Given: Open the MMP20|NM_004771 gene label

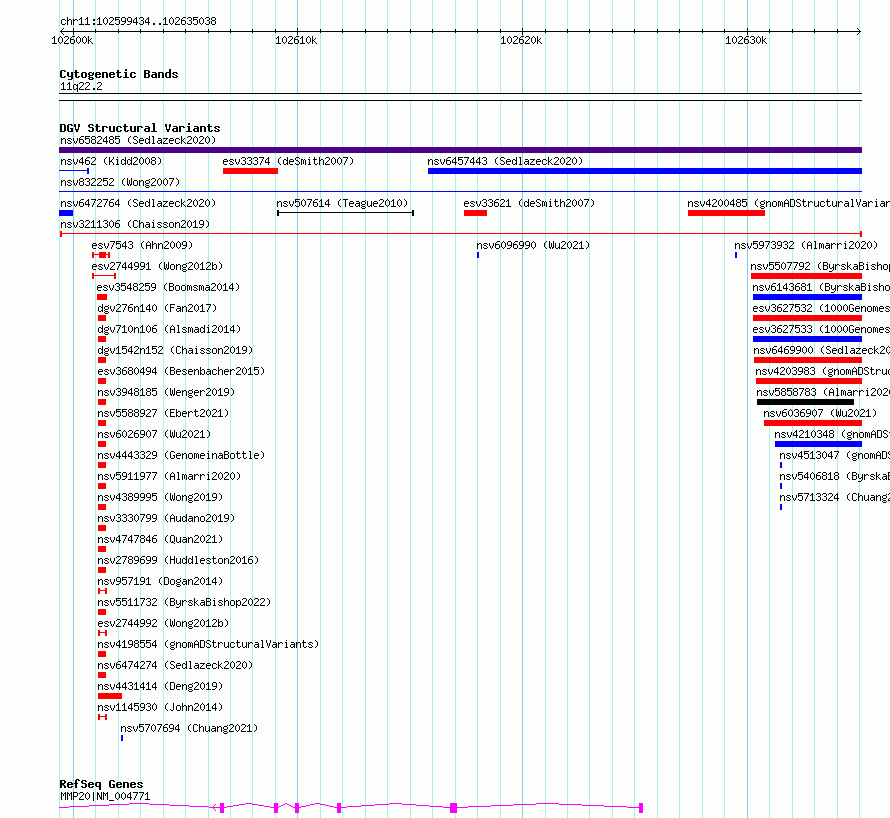Looking at the screenshot, I should point(105,796).
